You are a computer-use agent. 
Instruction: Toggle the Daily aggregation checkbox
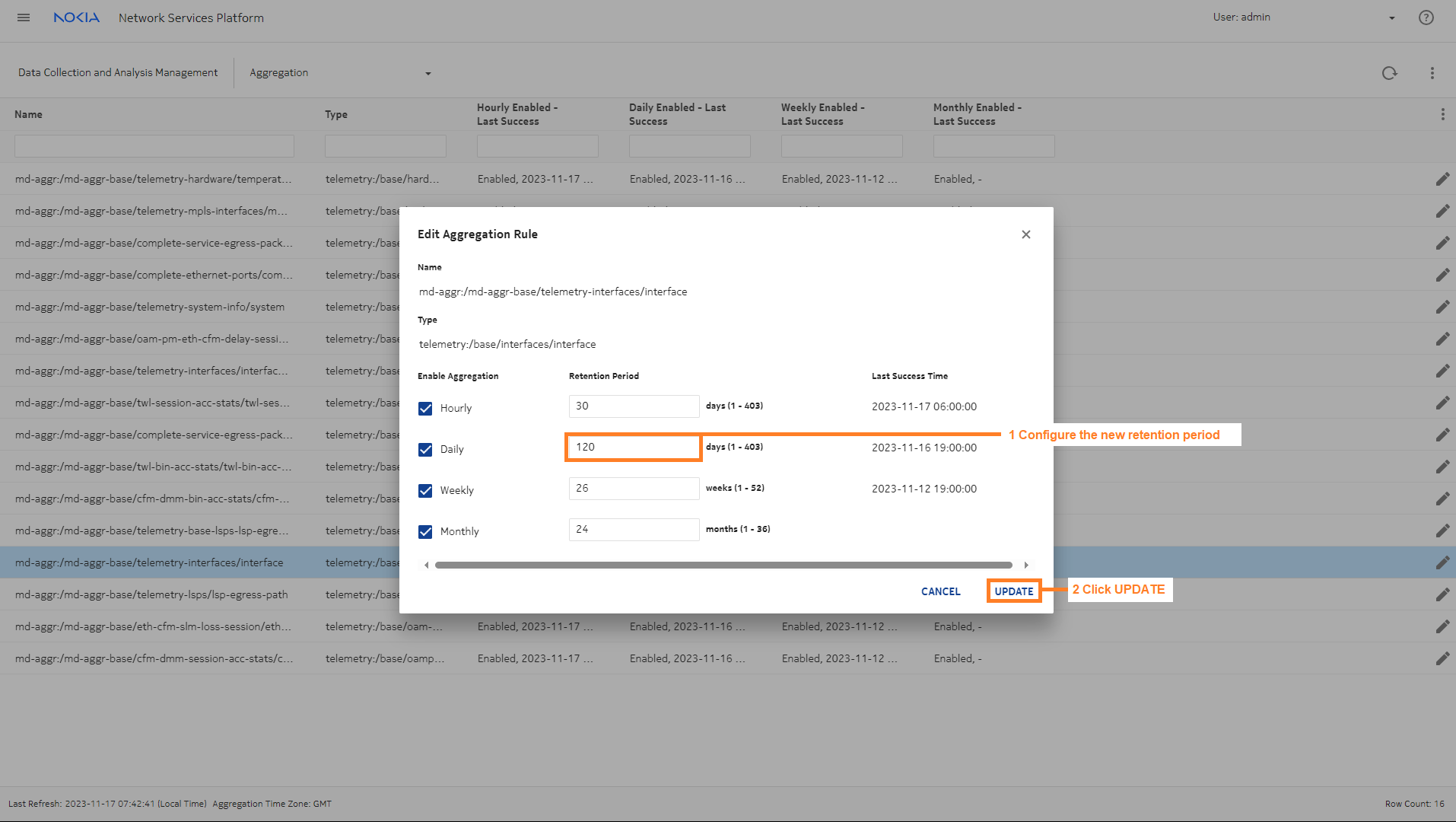[425, 450]
